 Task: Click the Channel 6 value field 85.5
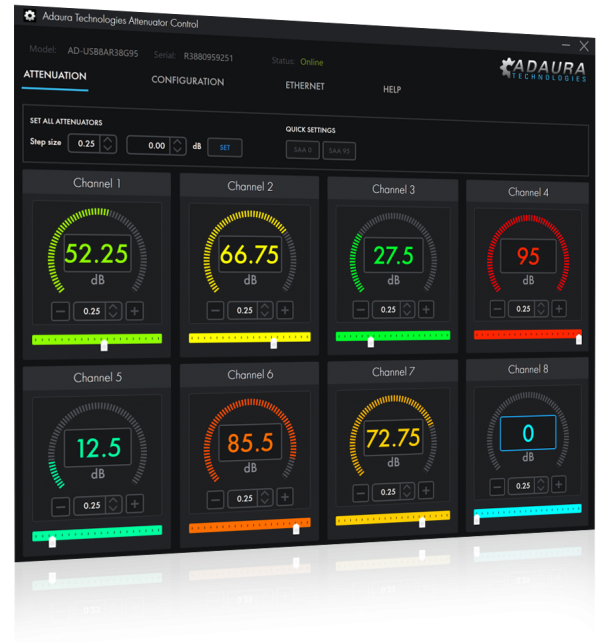tap(250, 443)
